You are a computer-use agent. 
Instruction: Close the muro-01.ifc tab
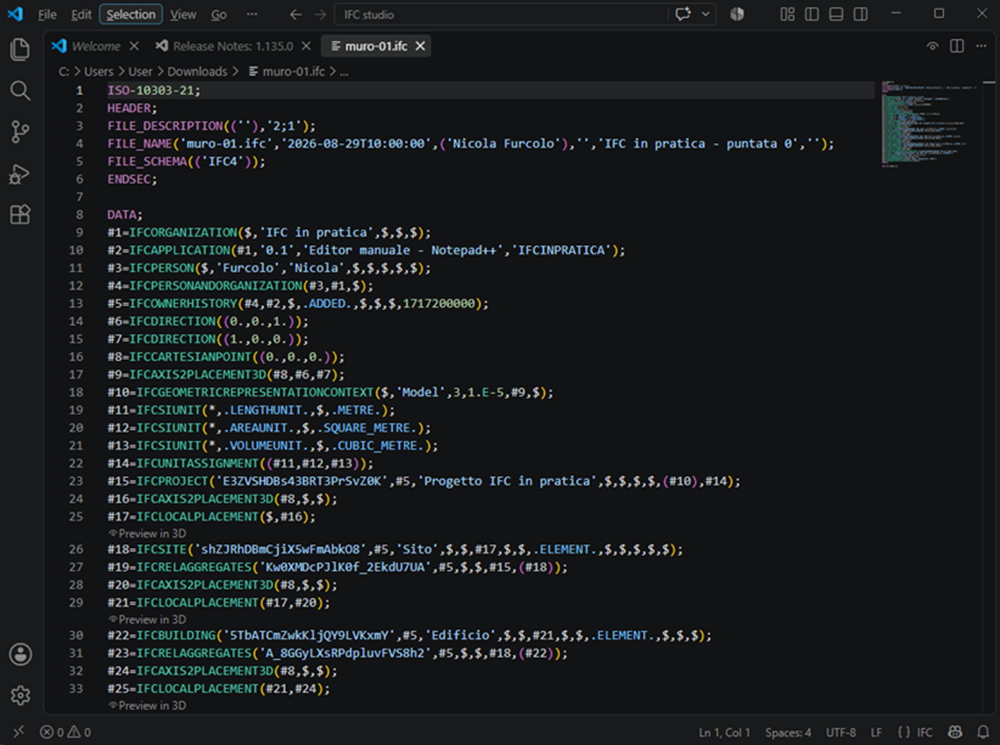pos(420,46)
